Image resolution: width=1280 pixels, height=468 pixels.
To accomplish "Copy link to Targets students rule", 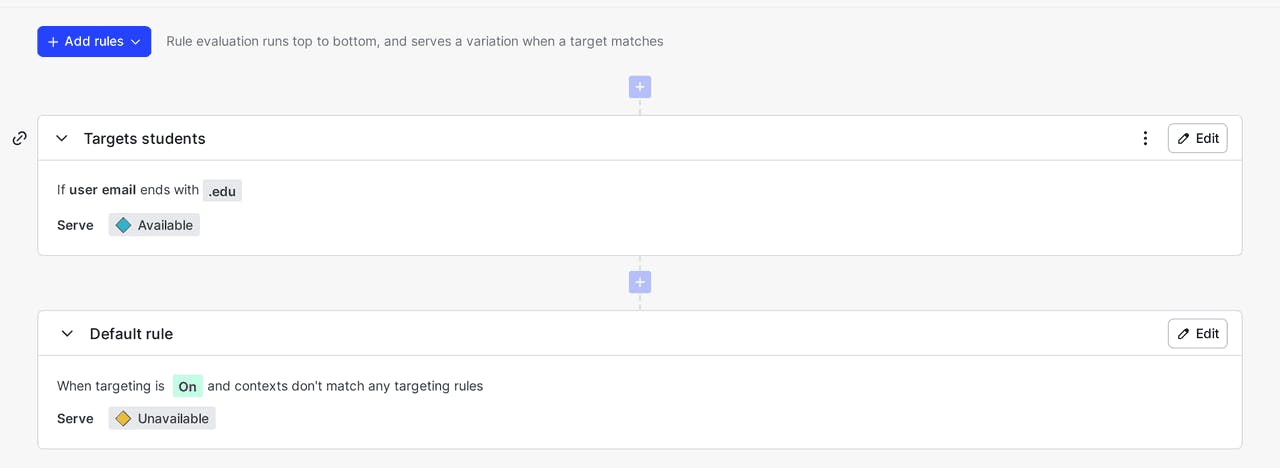I will (x=19, y=138).
